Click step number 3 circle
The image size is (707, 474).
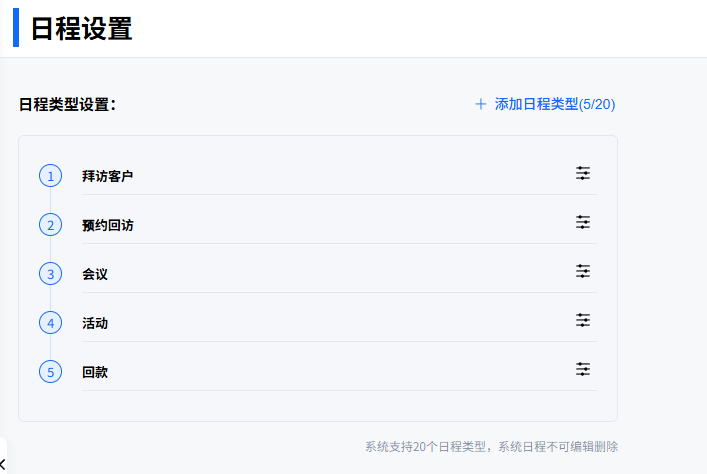click(x=50, y=274)
